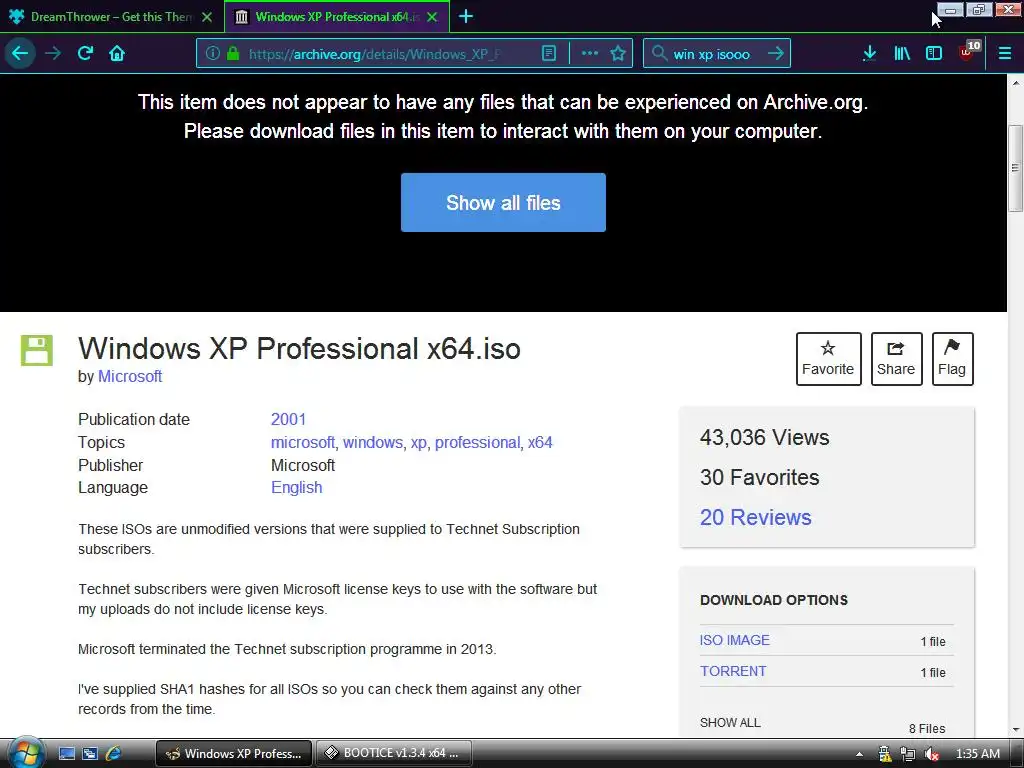This screenshot has width=1024, height=768.
Task: Bookmark this page with the star icon
Action: click(x=618, y=53)
